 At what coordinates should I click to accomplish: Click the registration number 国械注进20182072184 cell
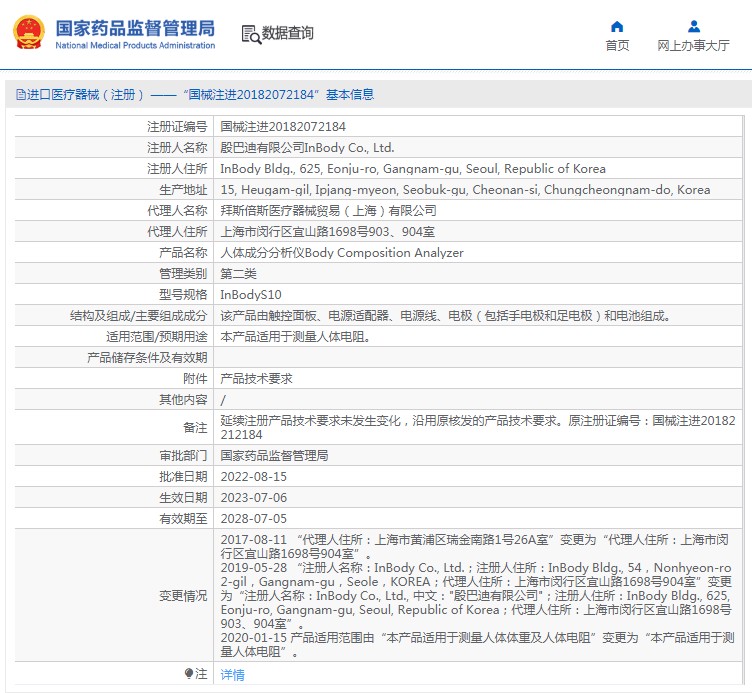pos(283,127)
